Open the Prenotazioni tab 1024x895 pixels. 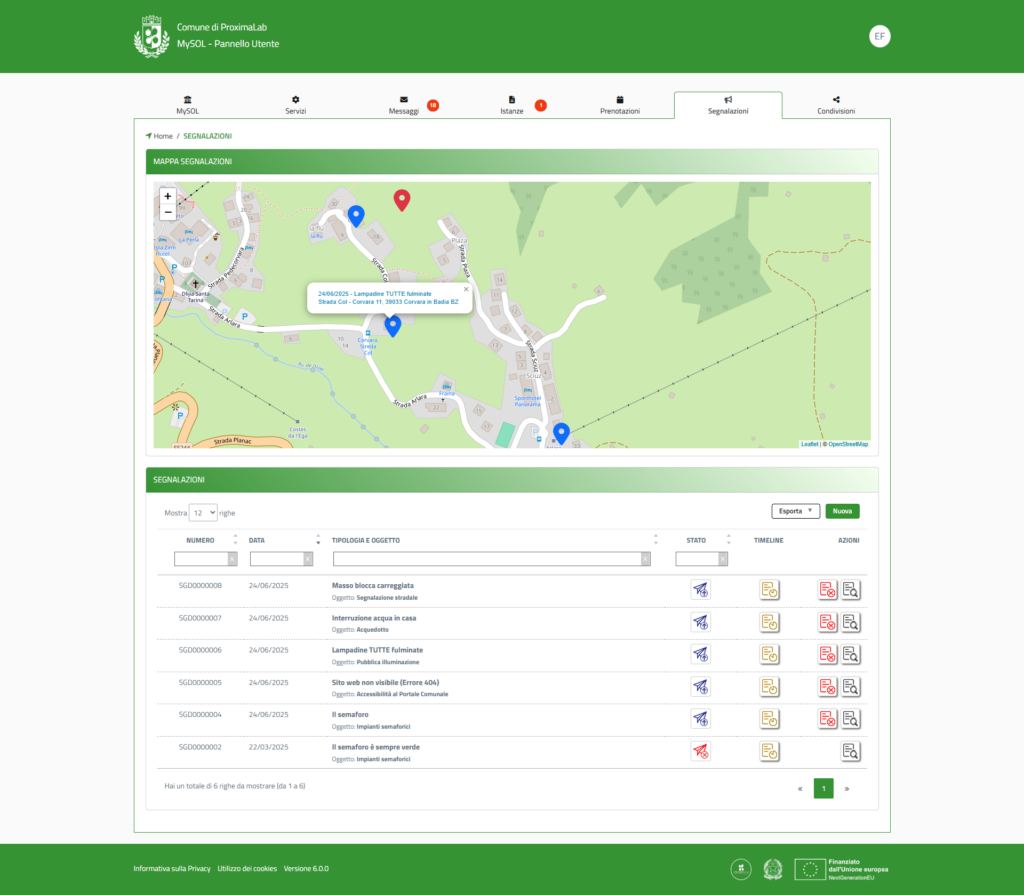tap(620, 106)
